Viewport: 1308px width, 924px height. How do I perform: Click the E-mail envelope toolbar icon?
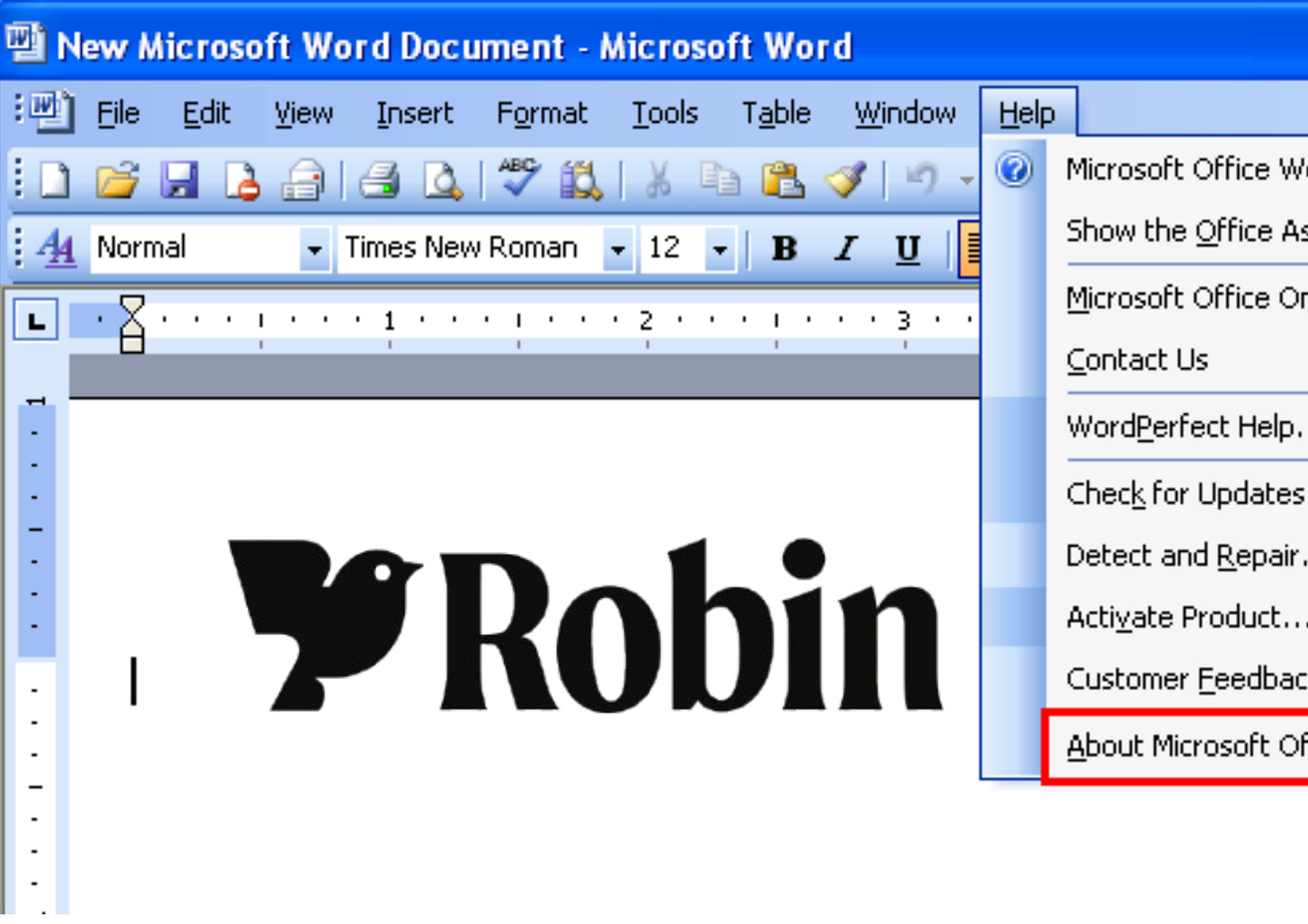pos(304,180)
